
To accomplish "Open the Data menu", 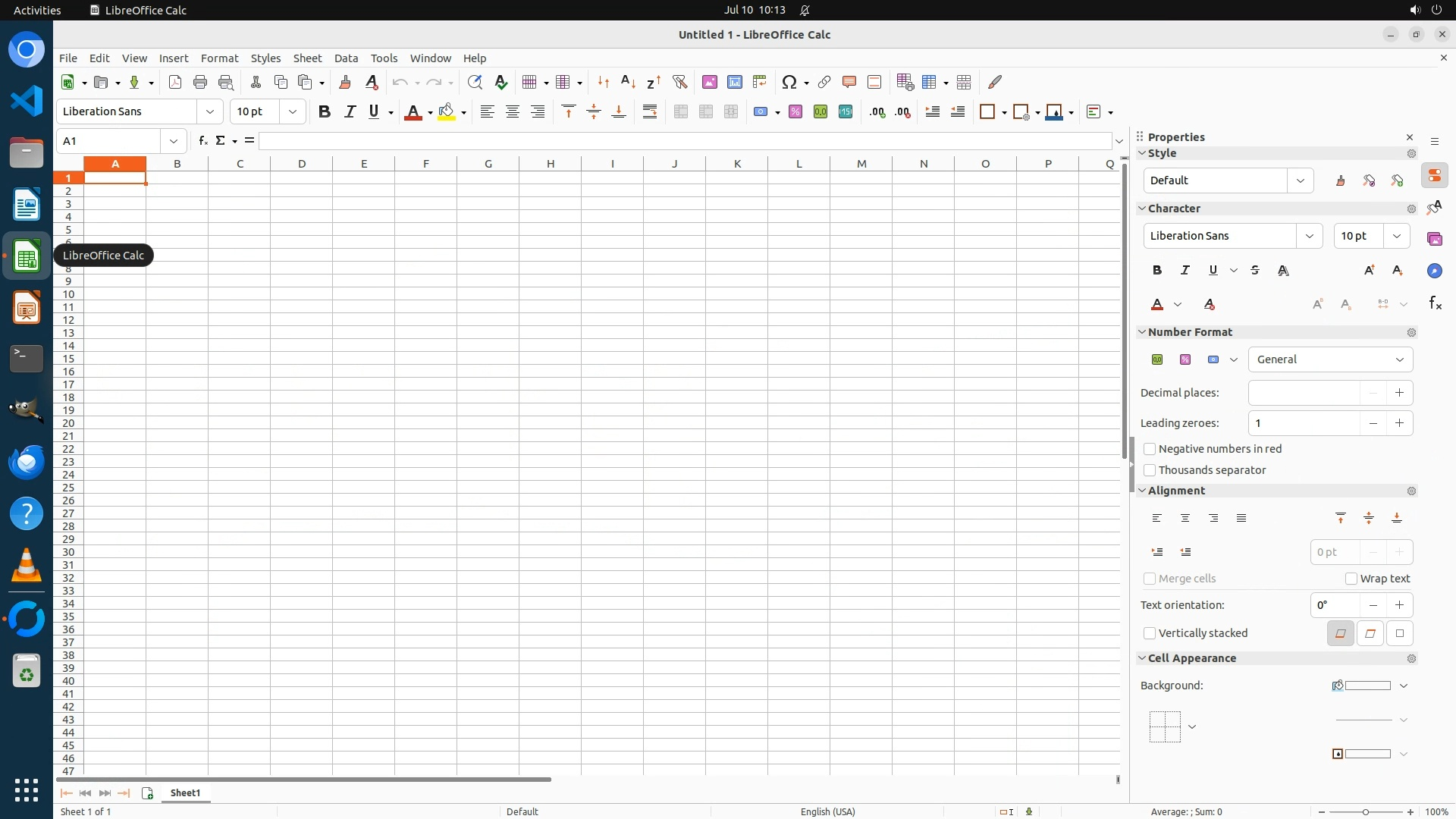I will click(x=346, y=58).
